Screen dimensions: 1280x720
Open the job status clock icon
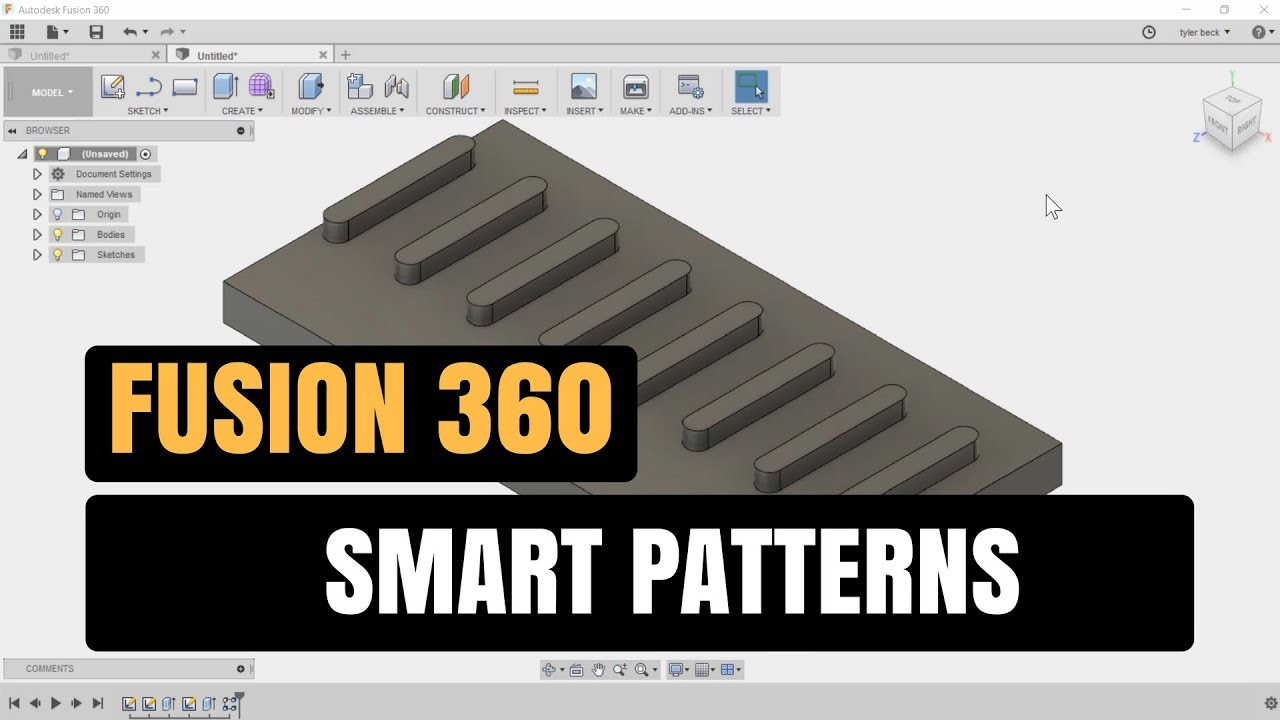(1149, 32)
